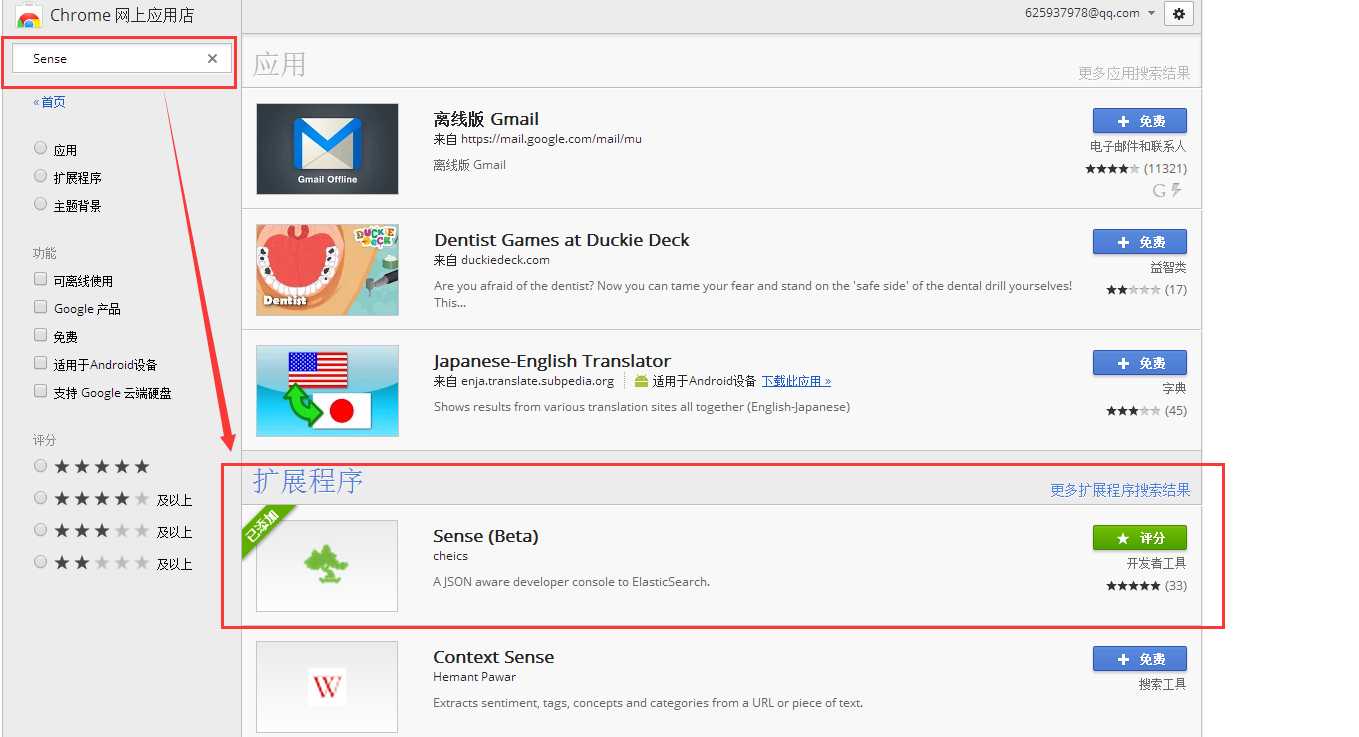
Task: Click the 625937978@qq.com account email
Action: point(1082,13)
